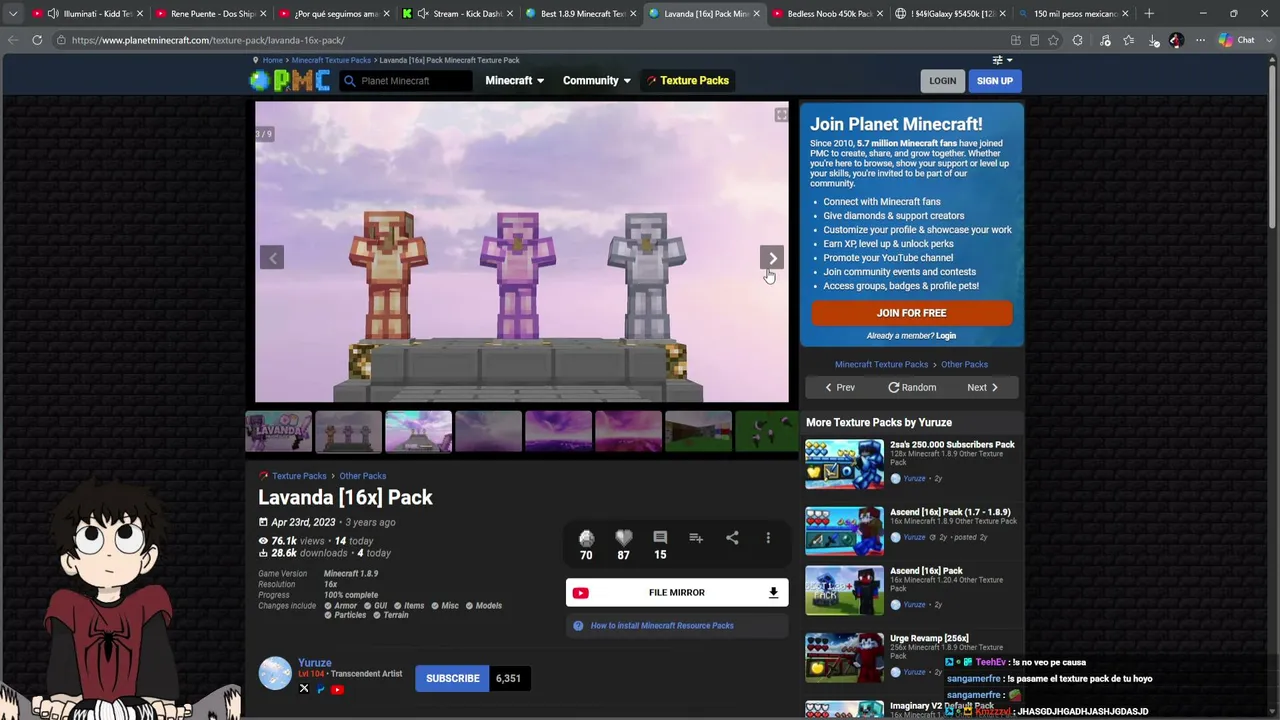This screenshot has height=720, width=1280.
Task: Go to the Prev texture pack
Action: (840, 388)
